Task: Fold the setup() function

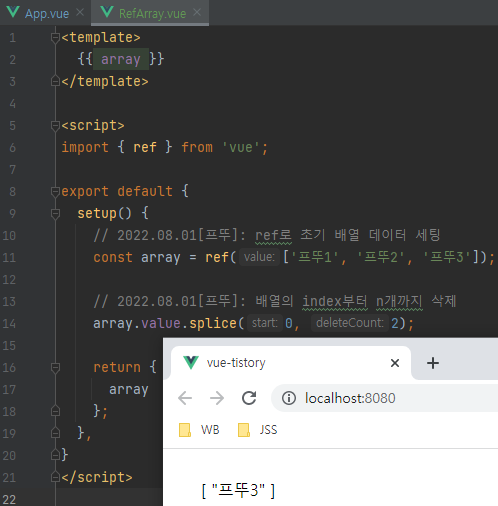Action: point(55,214)
